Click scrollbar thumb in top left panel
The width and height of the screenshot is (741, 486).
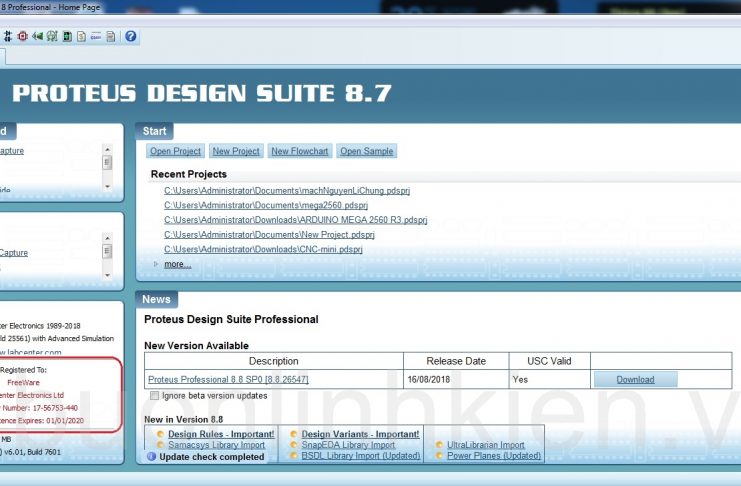pyautogui.click(x=107, y=163)
